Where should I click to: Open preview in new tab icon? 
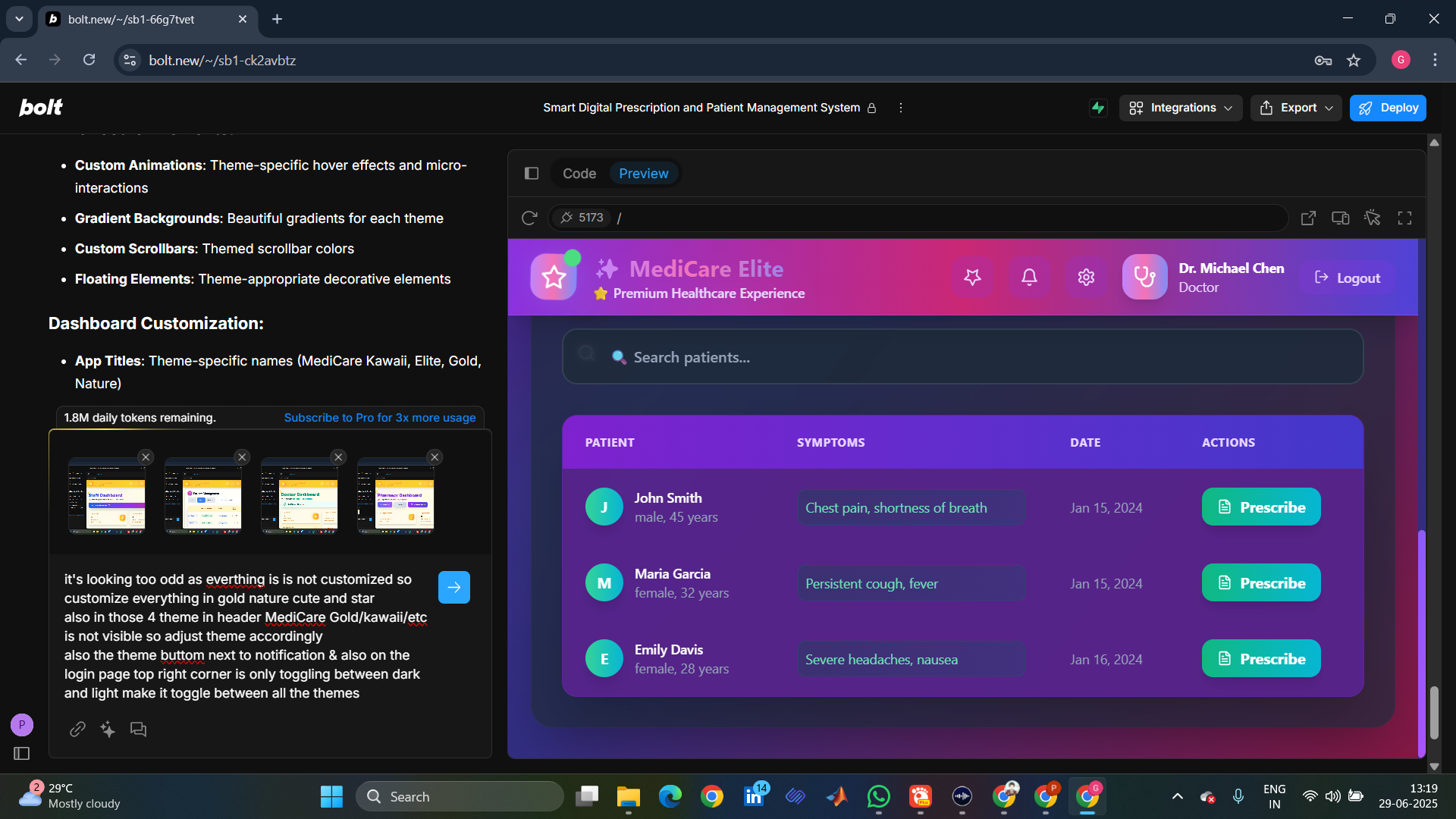pos(1308,218)
